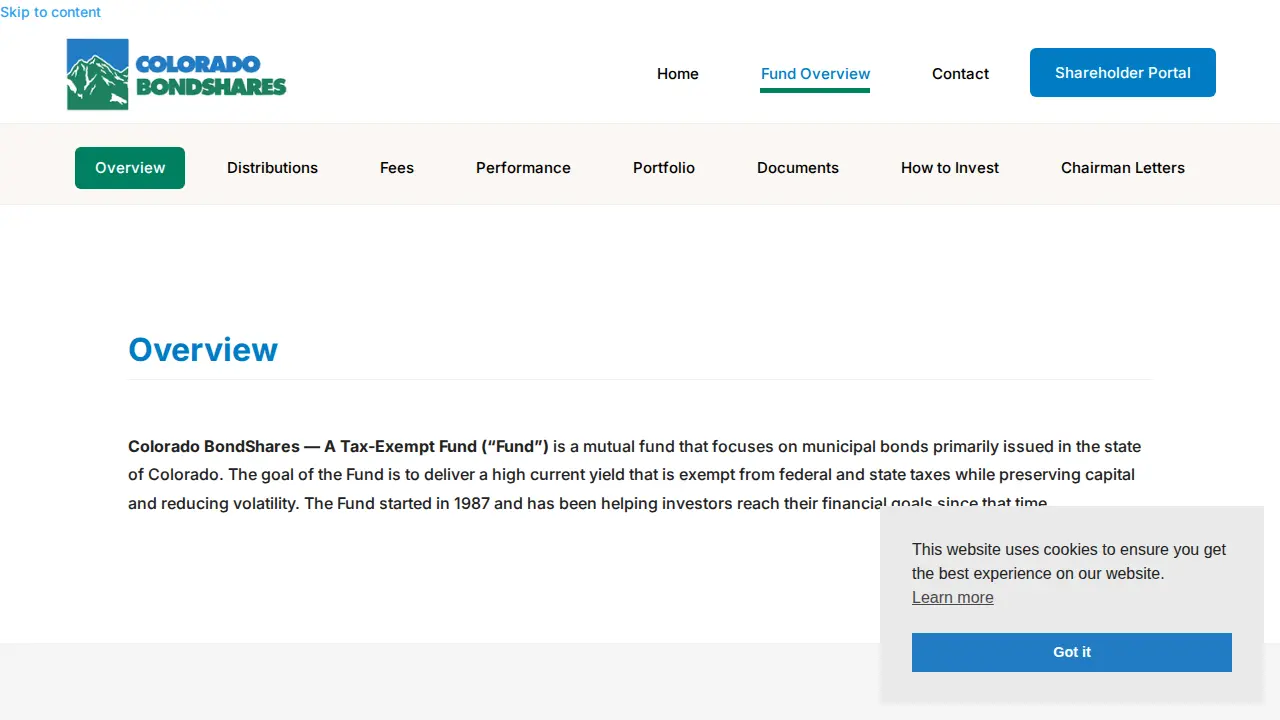1280x720 pixels.
Task: Click the Overview page heading
Action: point(203,349)
